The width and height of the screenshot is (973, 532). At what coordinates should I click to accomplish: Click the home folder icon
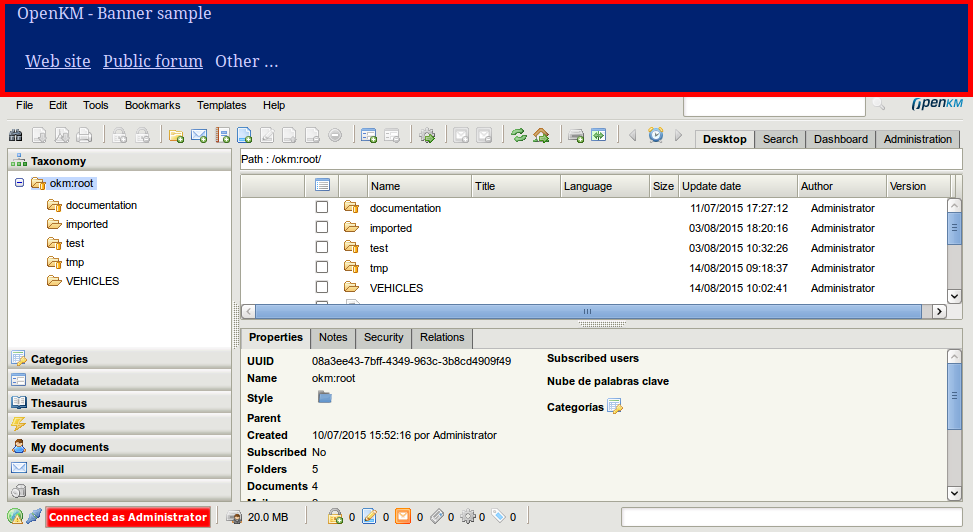point(541,135)
